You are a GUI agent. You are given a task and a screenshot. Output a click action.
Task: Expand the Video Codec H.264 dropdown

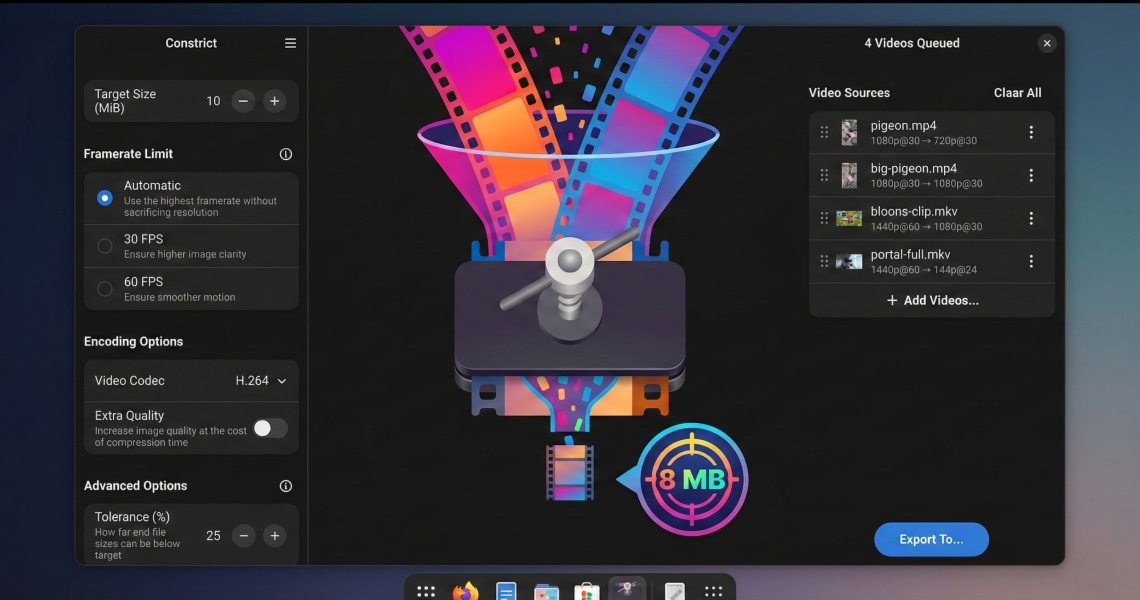click(x=260, y=381)
